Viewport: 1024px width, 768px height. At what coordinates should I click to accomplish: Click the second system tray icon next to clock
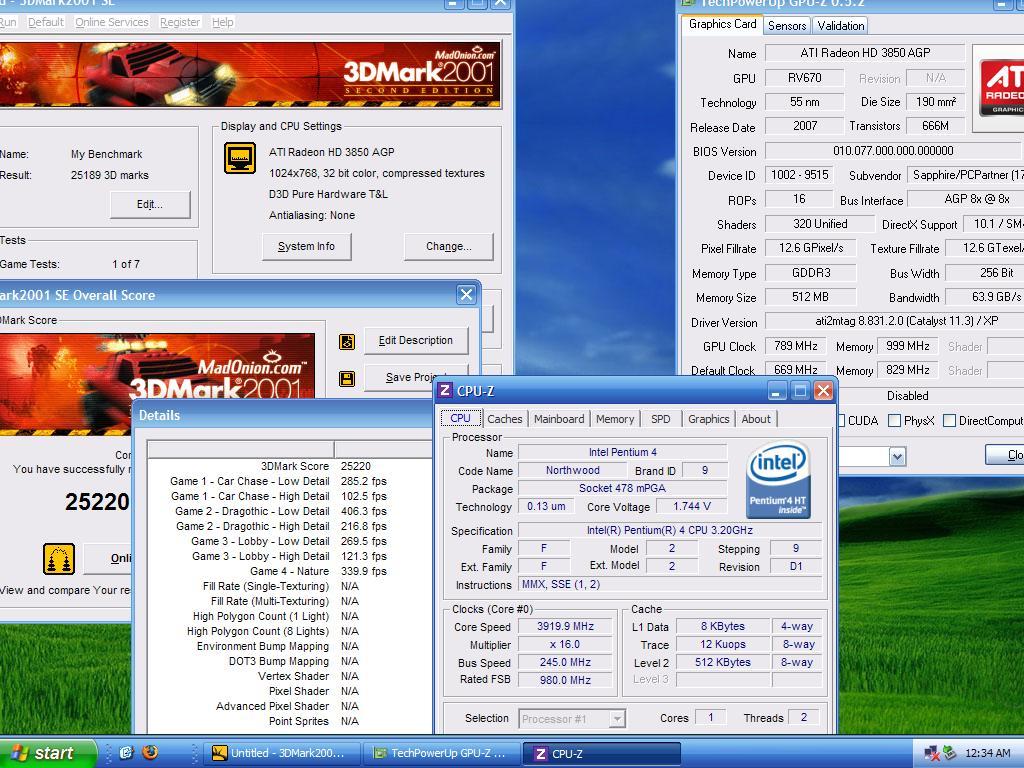[x=949, y=753]
